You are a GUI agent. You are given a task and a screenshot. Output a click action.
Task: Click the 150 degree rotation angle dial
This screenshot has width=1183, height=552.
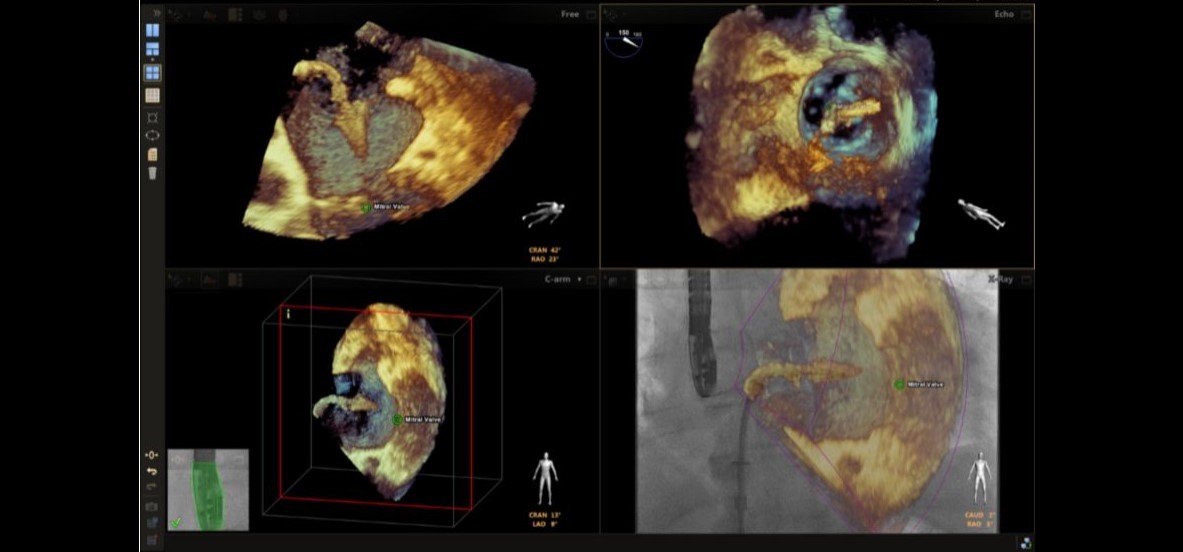[624, 43]
